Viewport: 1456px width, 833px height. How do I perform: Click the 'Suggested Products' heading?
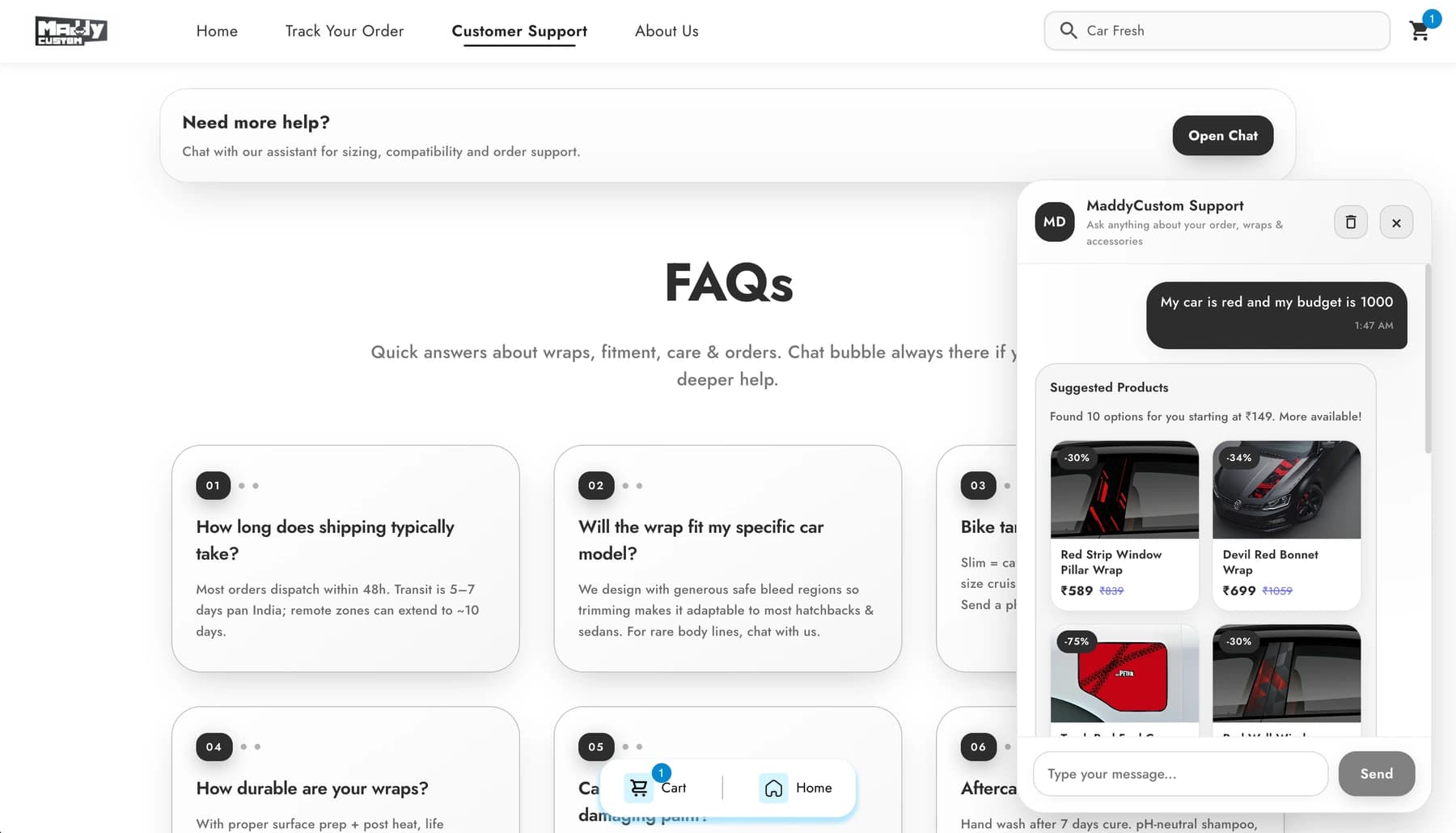(x=1109, y=387)
